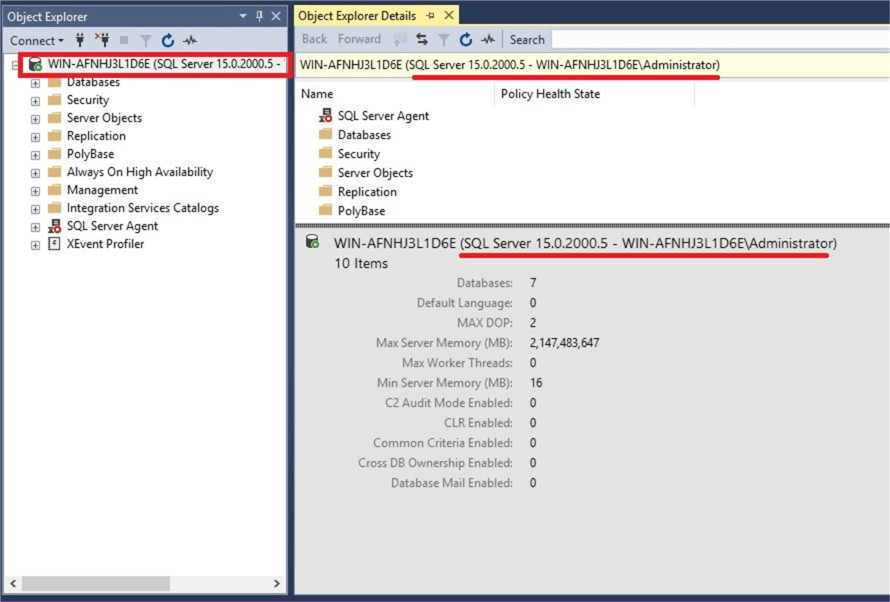
Task: Open the Connect dropdown in Object Explorer
Action: pos(36,40)
